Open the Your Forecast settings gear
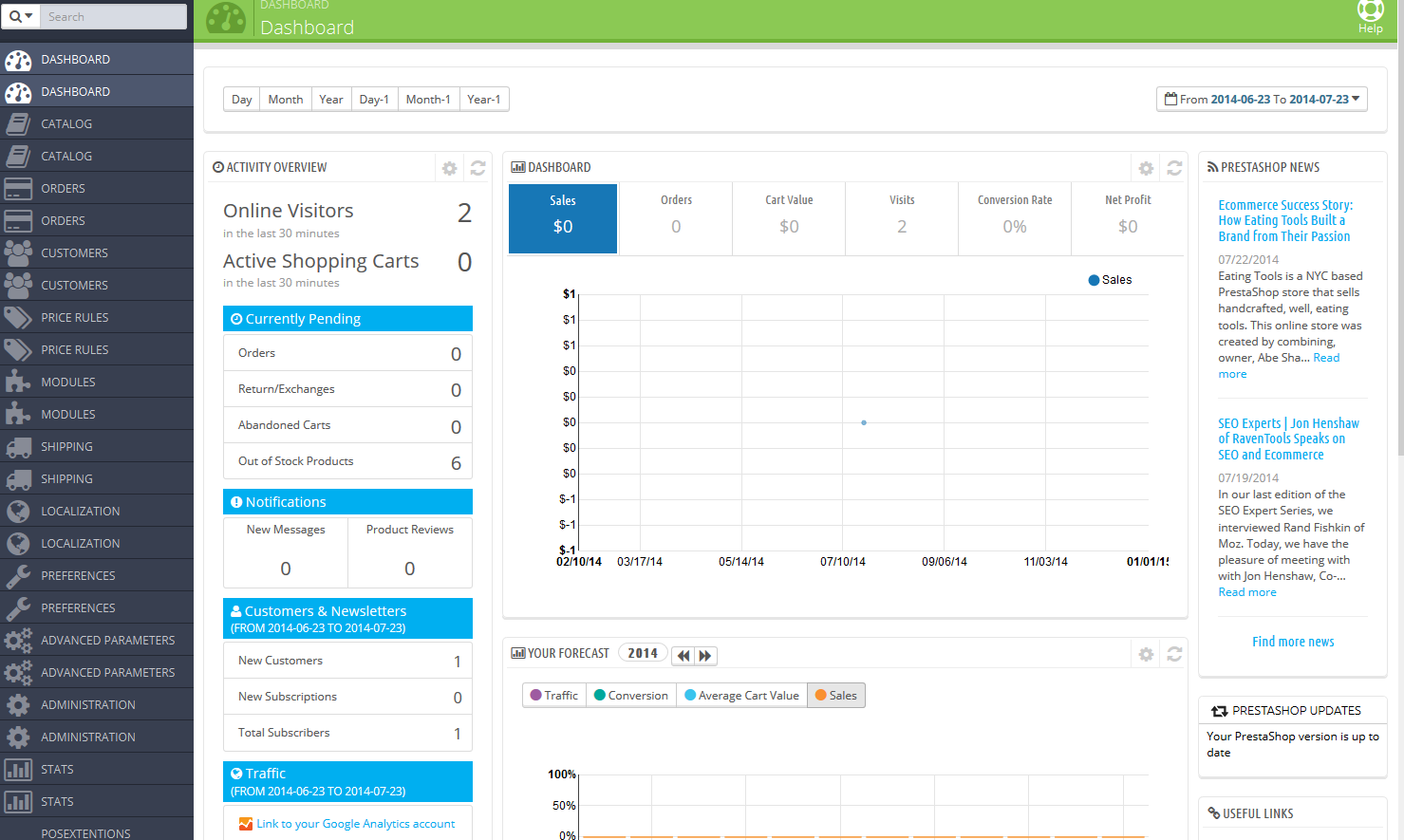 pos(1146,654)
